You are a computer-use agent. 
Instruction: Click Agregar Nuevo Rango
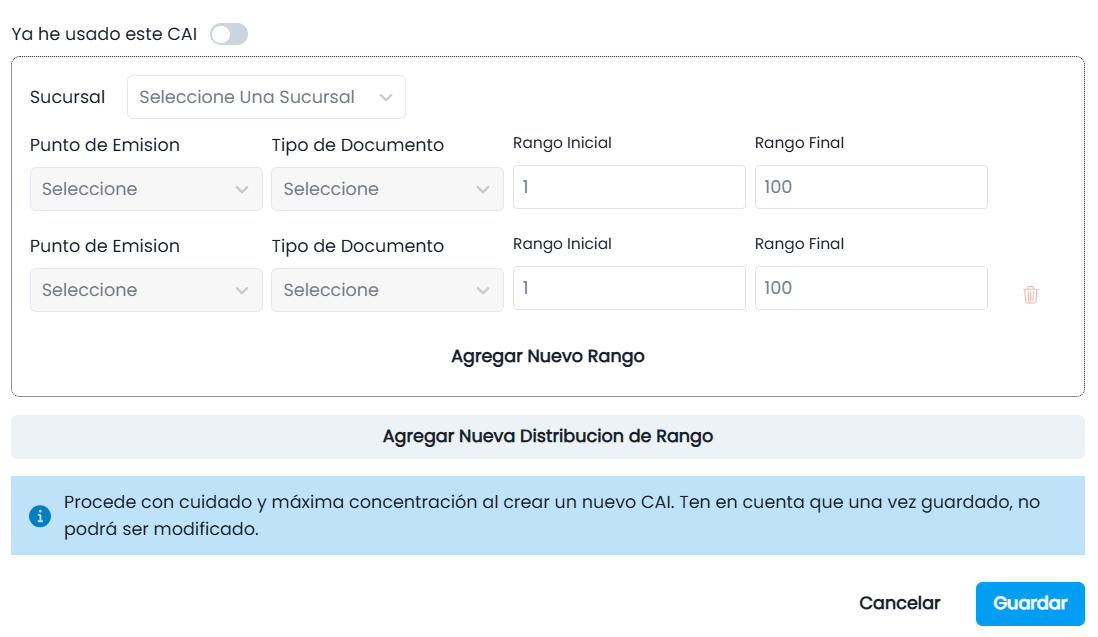click(548, 356)
